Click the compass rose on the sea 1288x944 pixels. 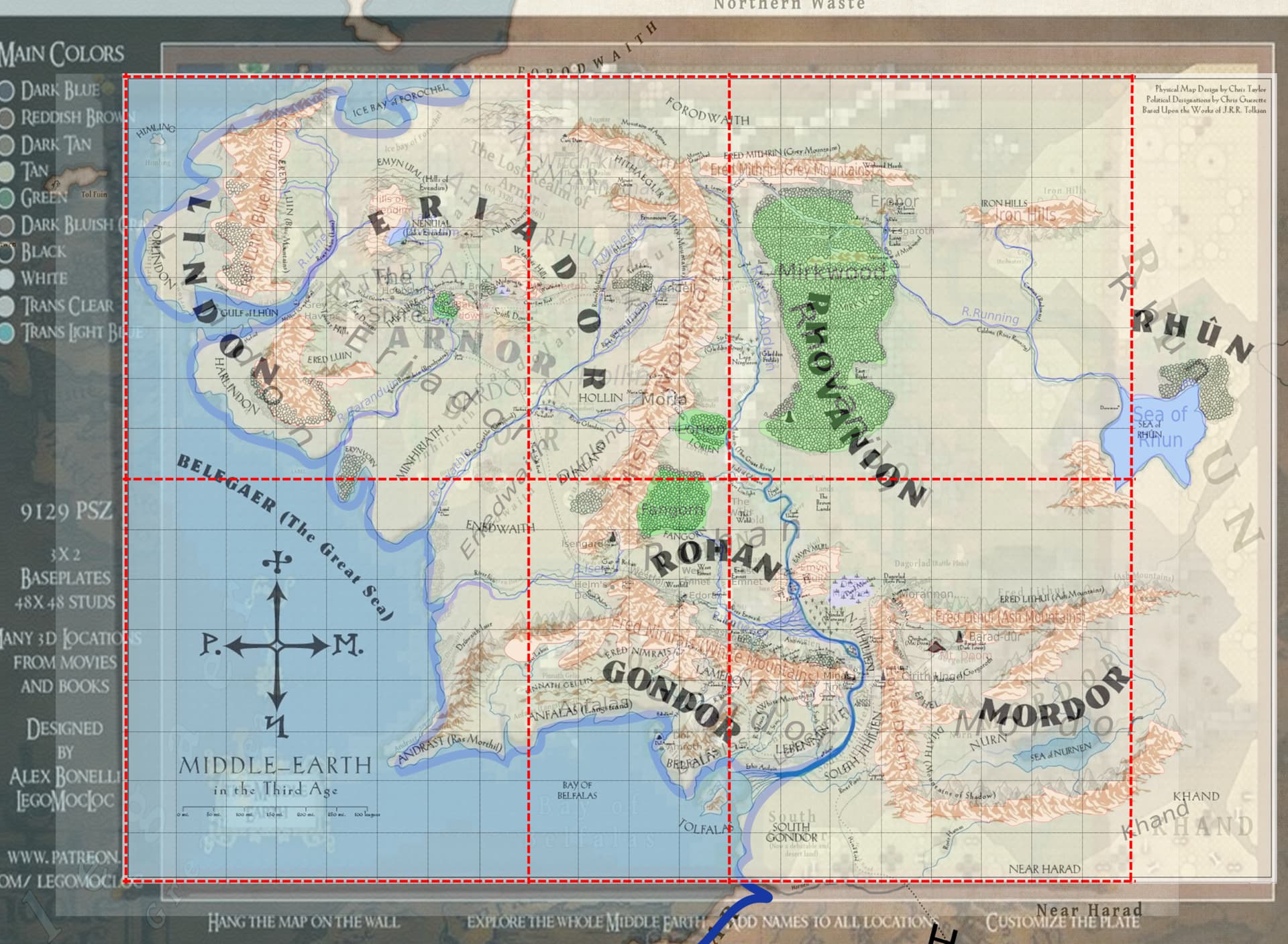click(x=280, y=645)
